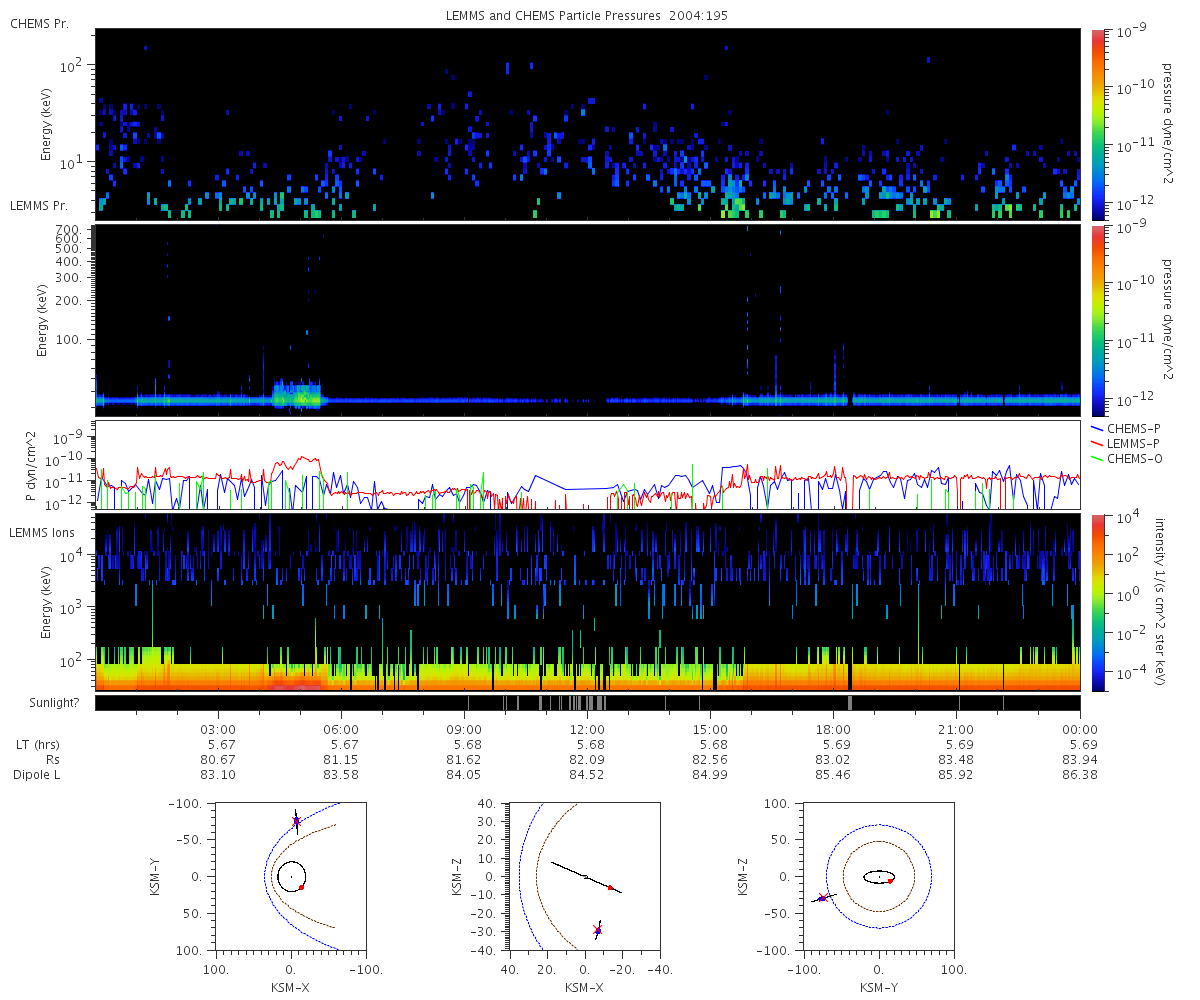Image resolution: width=1200 pixels, height=1000 pixels.
Task: Click the Rs value '82.09'
Action: (x=588, y=761)
